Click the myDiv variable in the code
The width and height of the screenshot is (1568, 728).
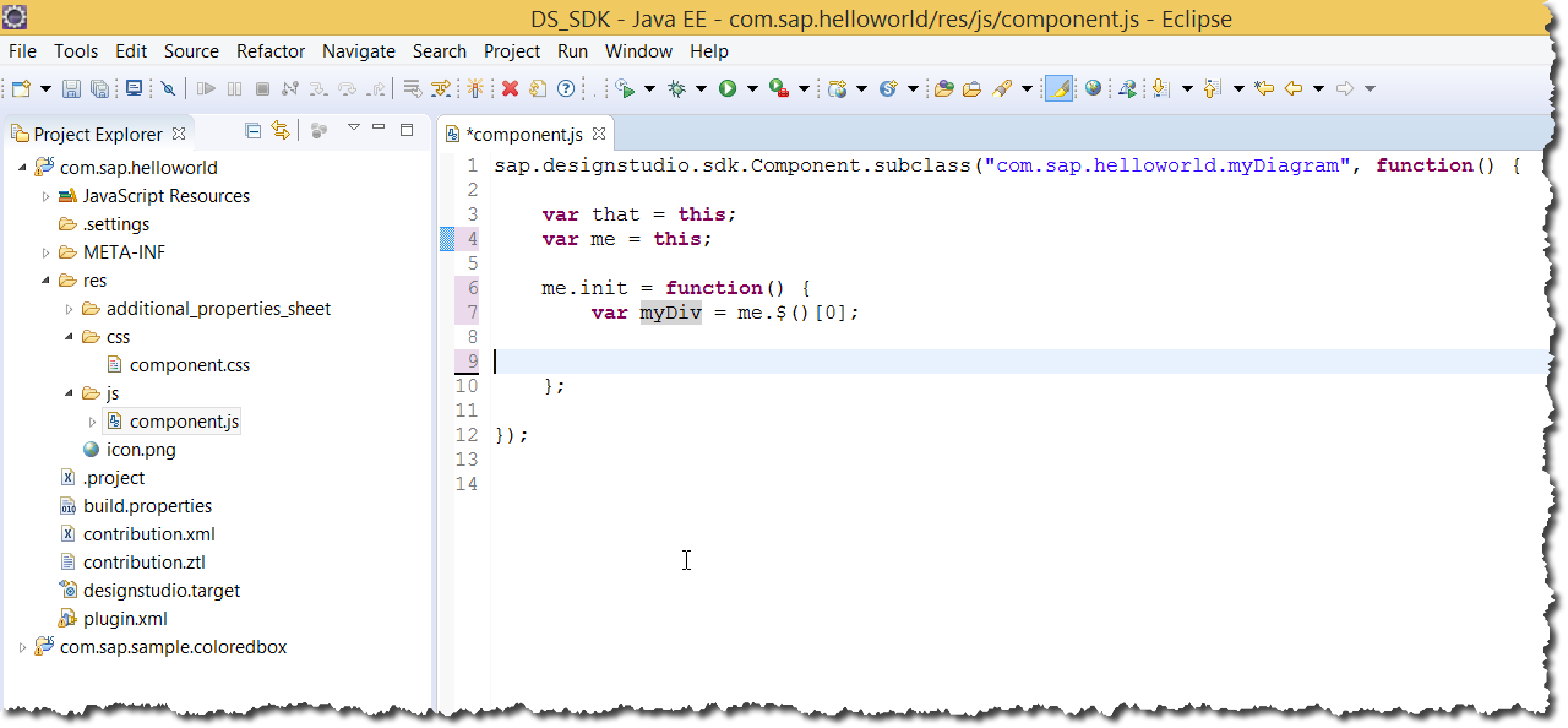[x=671, y=313]
